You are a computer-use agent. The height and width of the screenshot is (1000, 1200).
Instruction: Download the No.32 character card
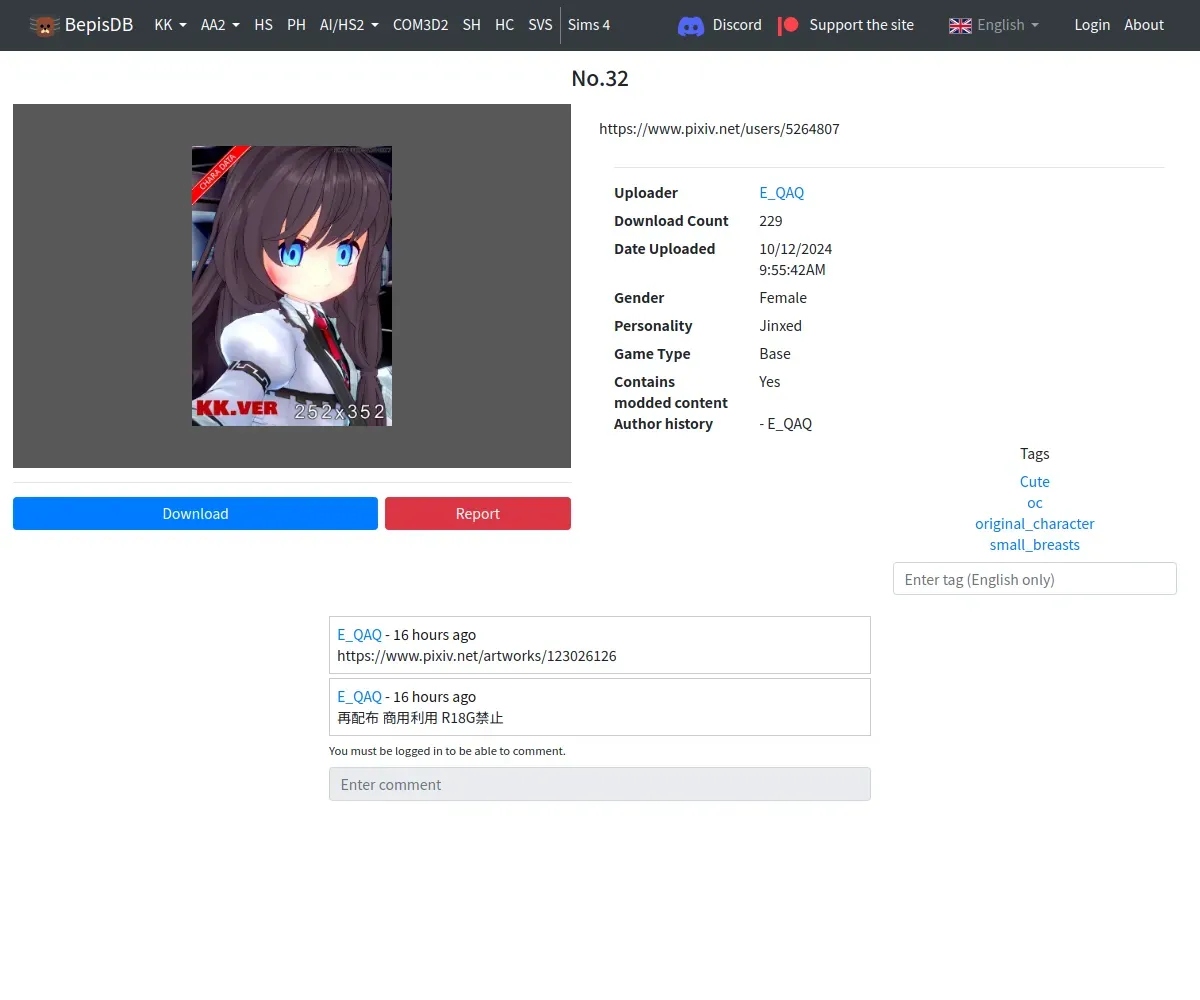pos(195,513)
